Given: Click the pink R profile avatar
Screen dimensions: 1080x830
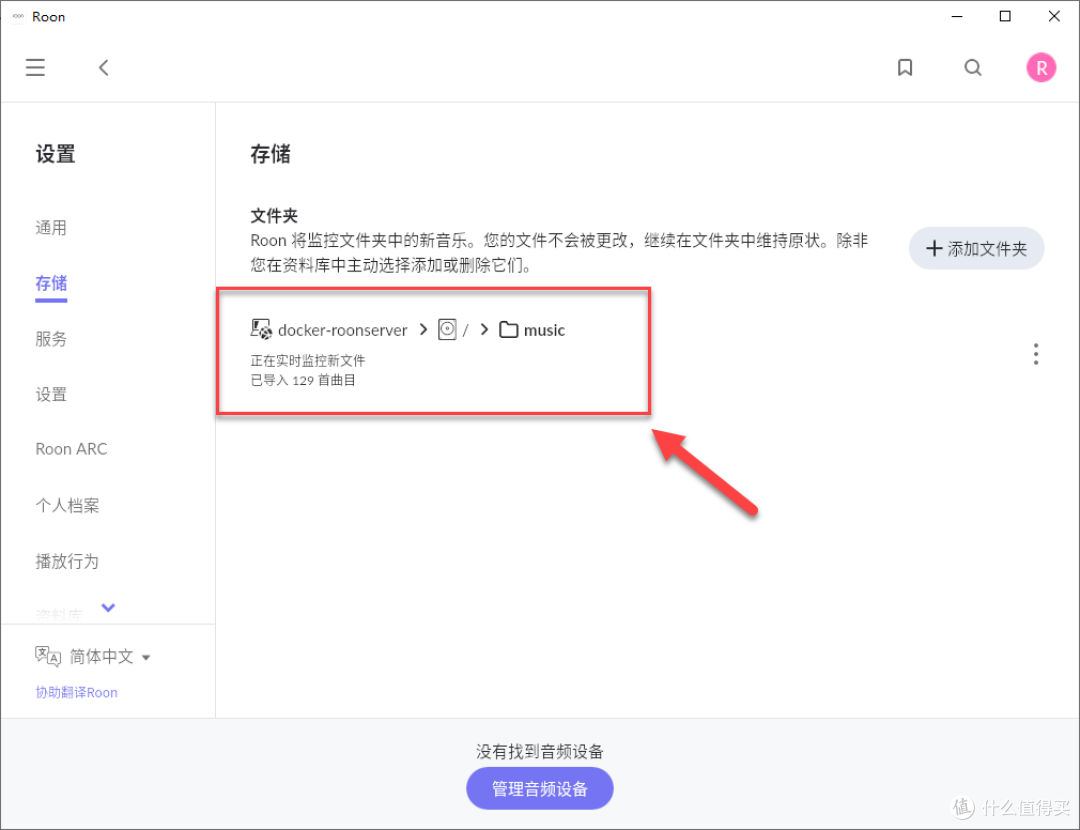Looking at the screenshot, I should coord(1041,67).
